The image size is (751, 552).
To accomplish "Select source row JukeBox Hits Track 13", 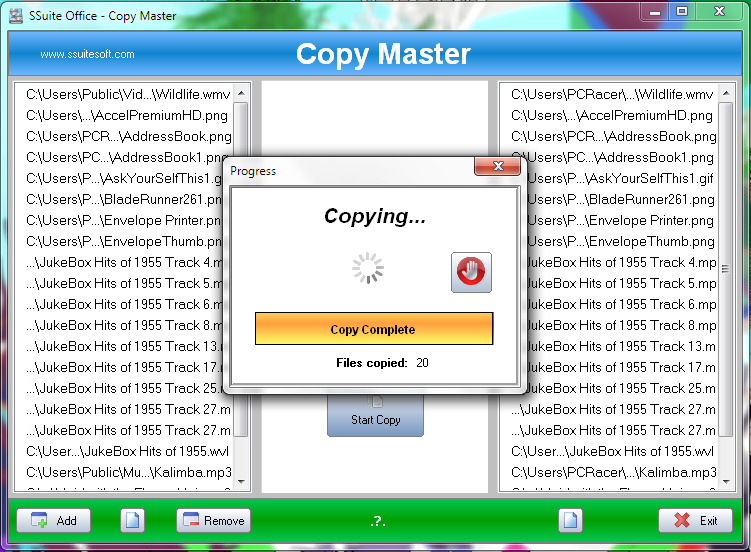I will tap(125, 347).
